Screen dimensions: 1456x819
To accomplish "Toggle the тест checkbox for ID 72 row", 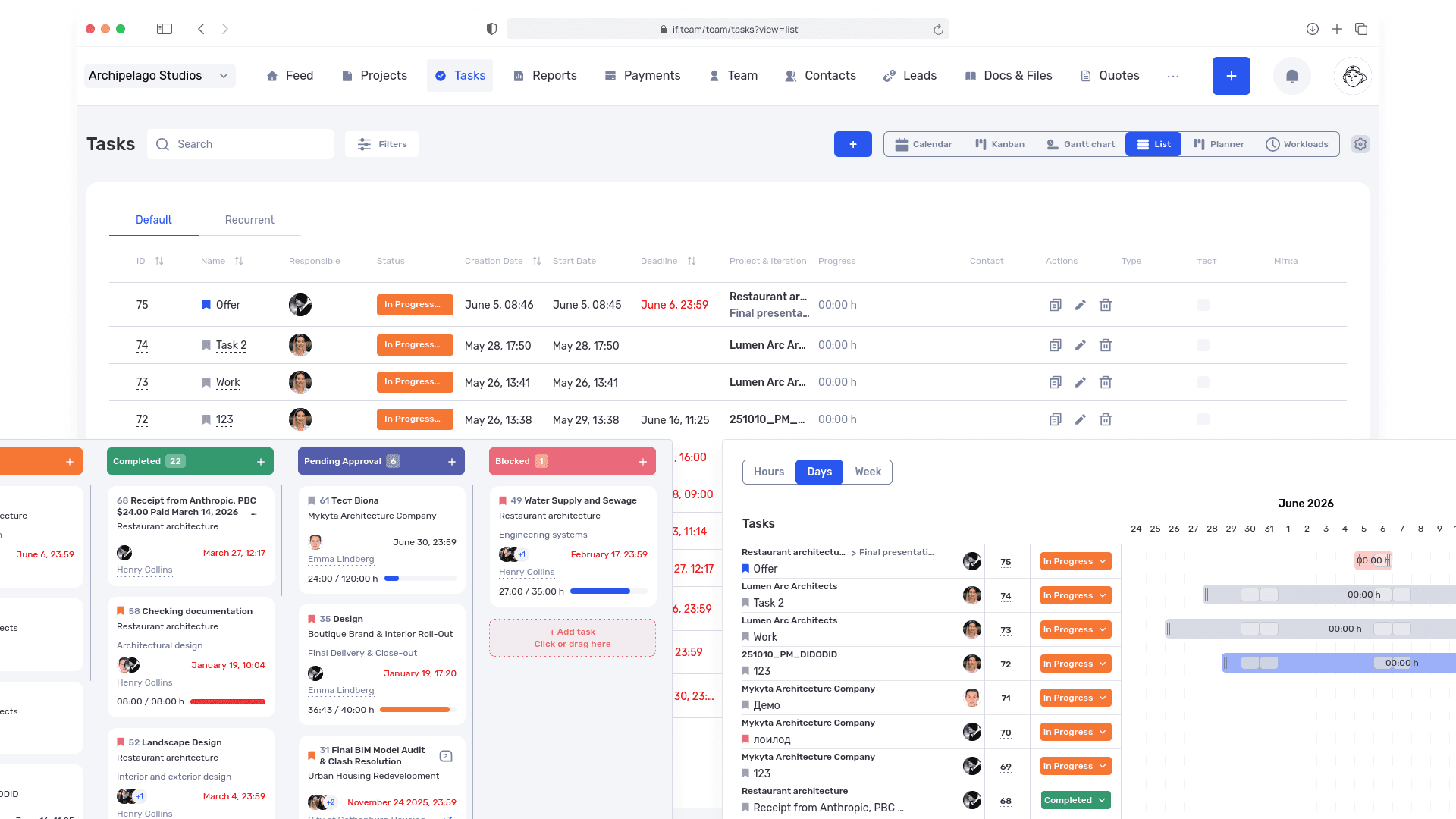I will coord(1203,419).
